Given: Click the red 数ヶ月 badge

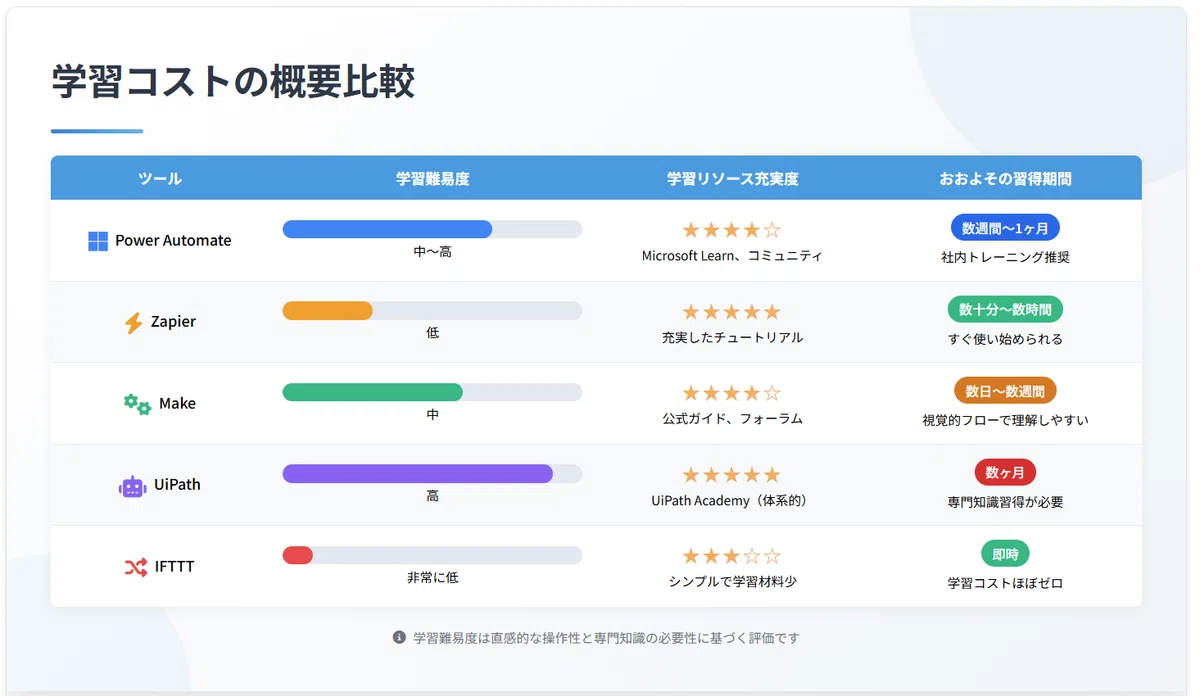Looking at the screenshot, I should tap(1005, 472).
